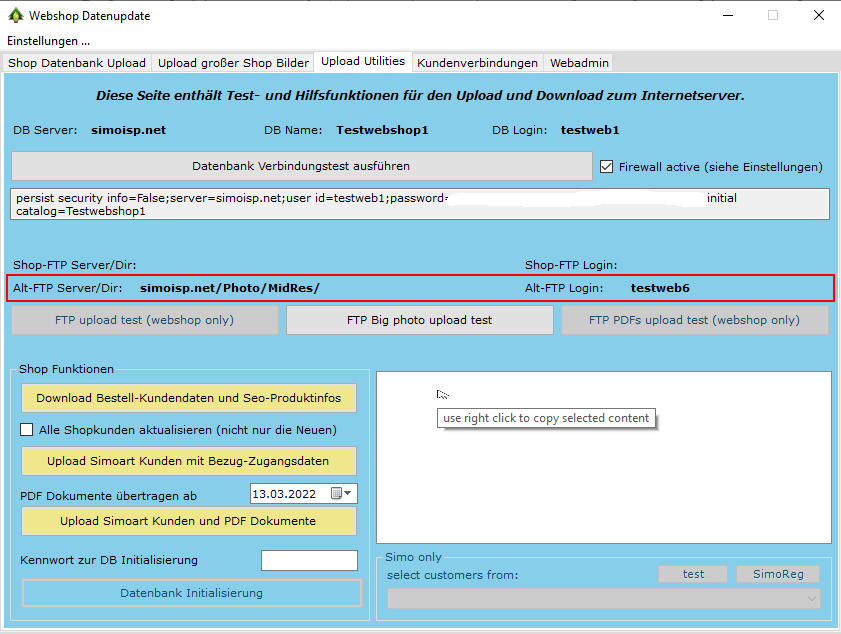Run Datenbank Verbindungstest ausführen
The width and height of the screenshot is (841, 634).
pos(301,166)
